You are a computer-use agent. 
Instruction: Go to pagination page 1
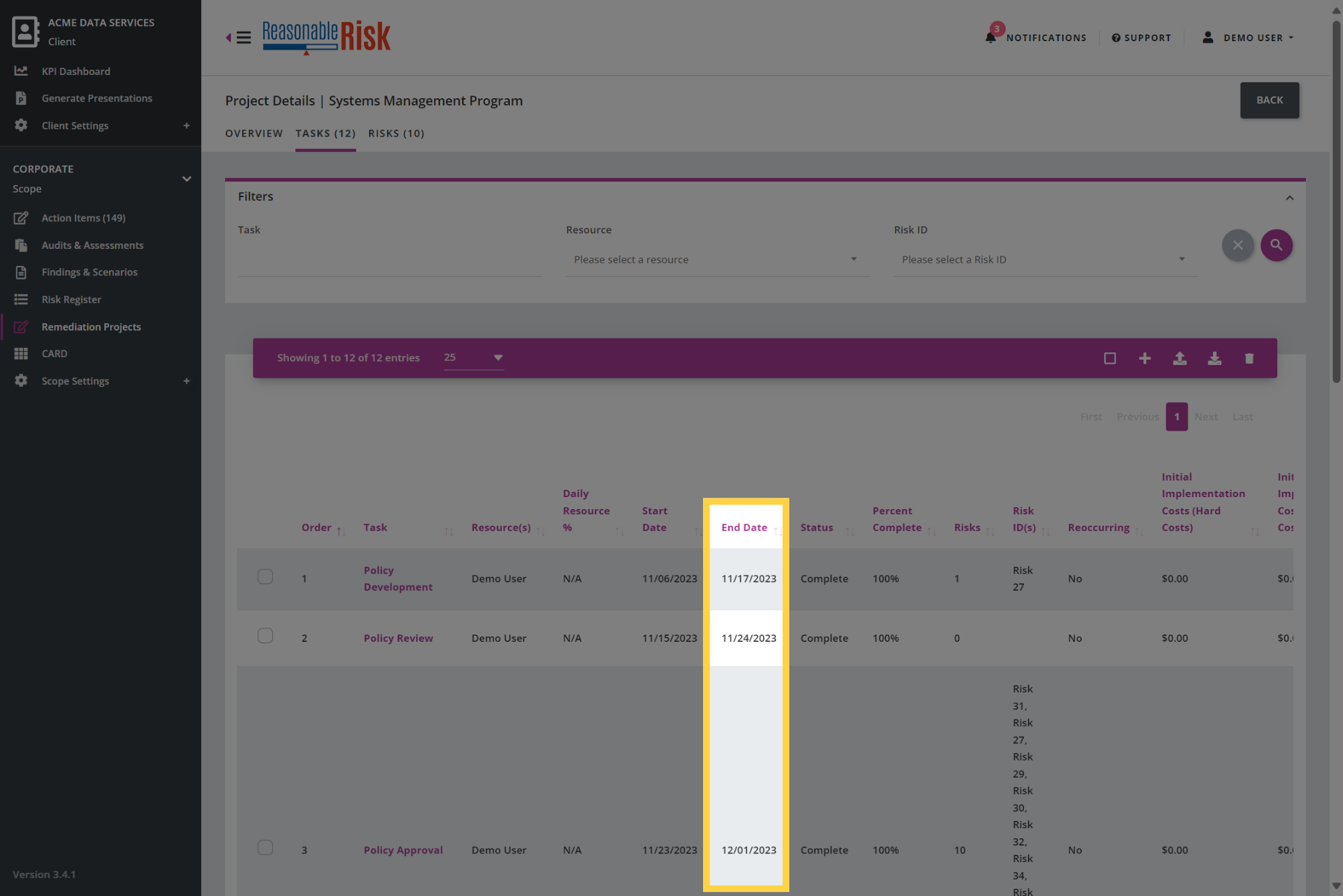click(x=1176, y=417)
